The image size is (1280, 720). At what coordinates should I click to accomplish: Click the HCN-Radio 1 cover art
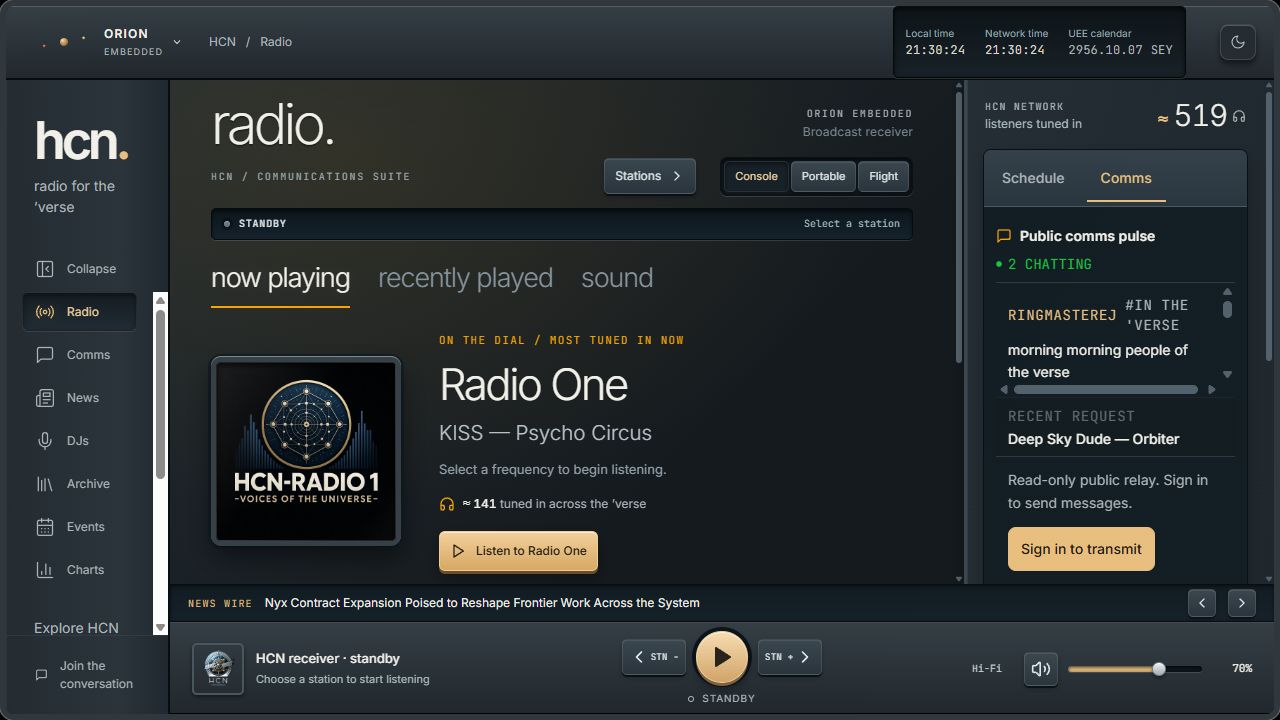pos(306,451)
